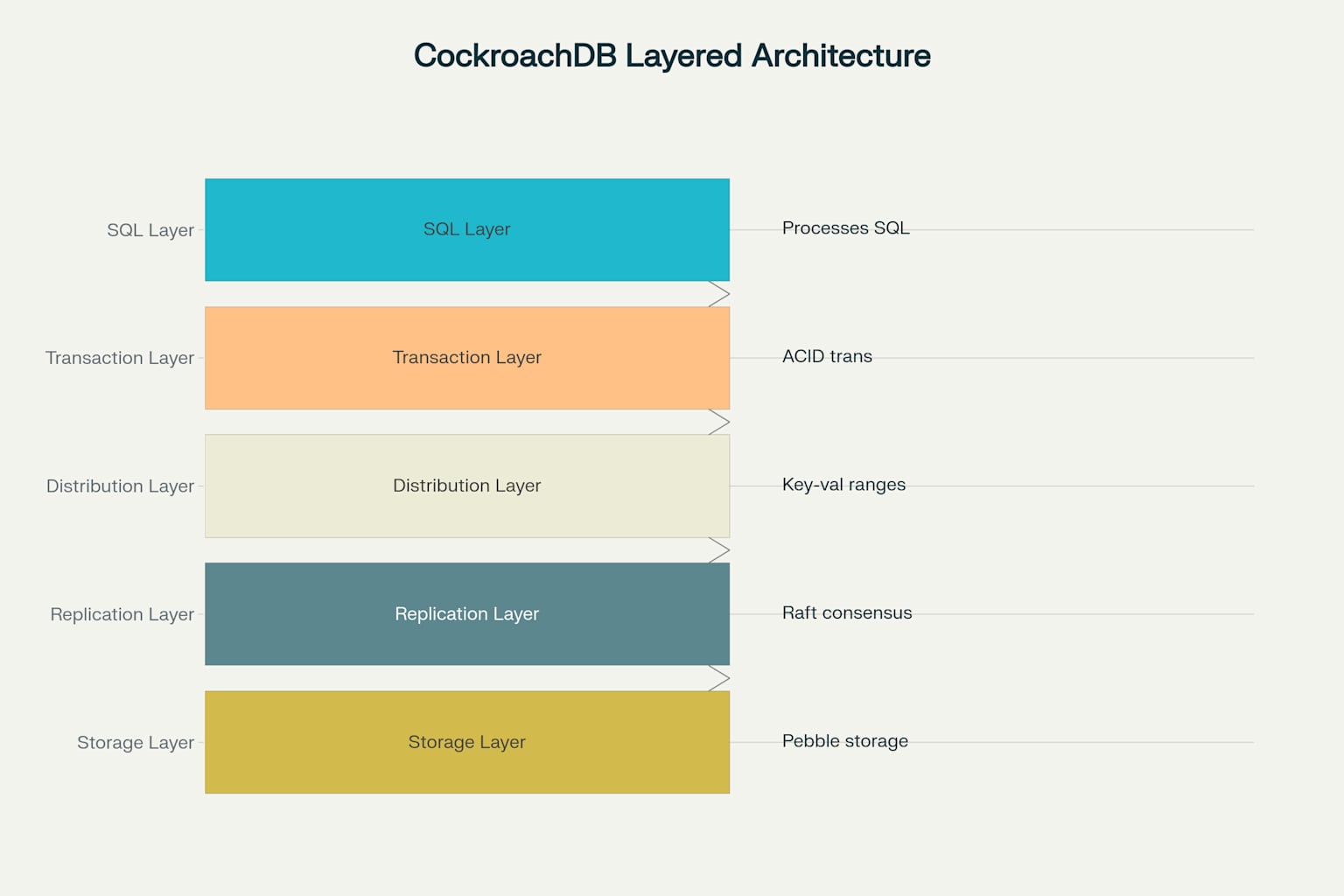Click the Raft consensus annotation
Screen dimensions: 1344x896
pos(847,612)
